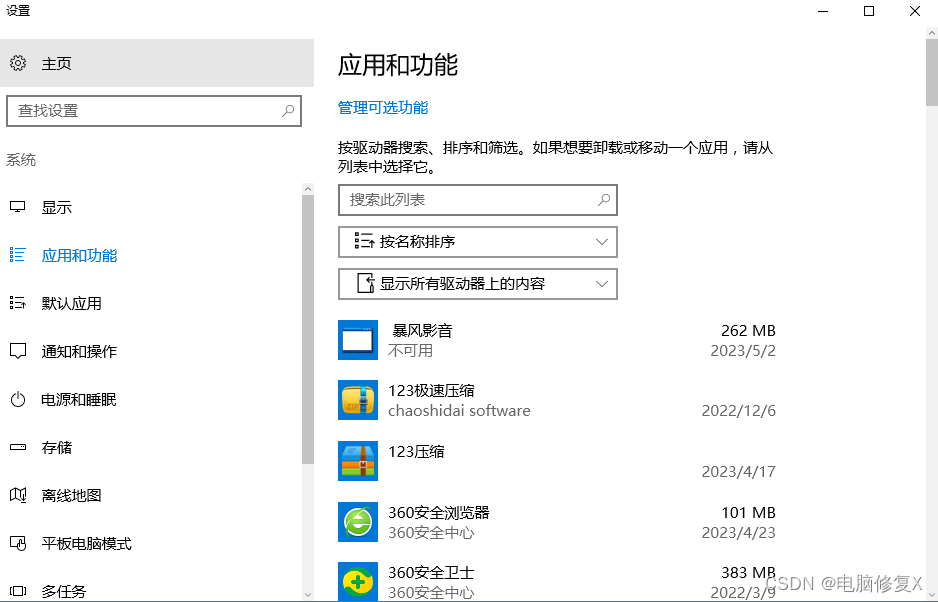Viewport: 938px width, 602px height.
Task: Go to 通知和操作 settings
Action: [x=151, y=351]
